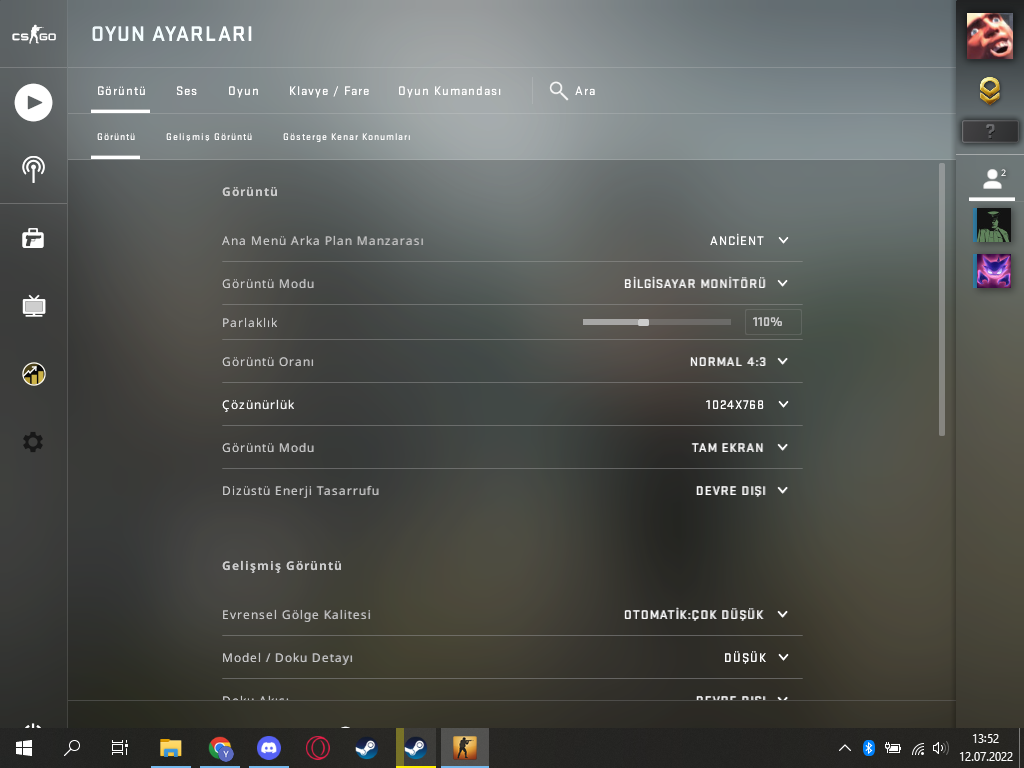1024x768 pixels.
Task: Select the purple Gengar friend avatar
Action: [993, 271]
